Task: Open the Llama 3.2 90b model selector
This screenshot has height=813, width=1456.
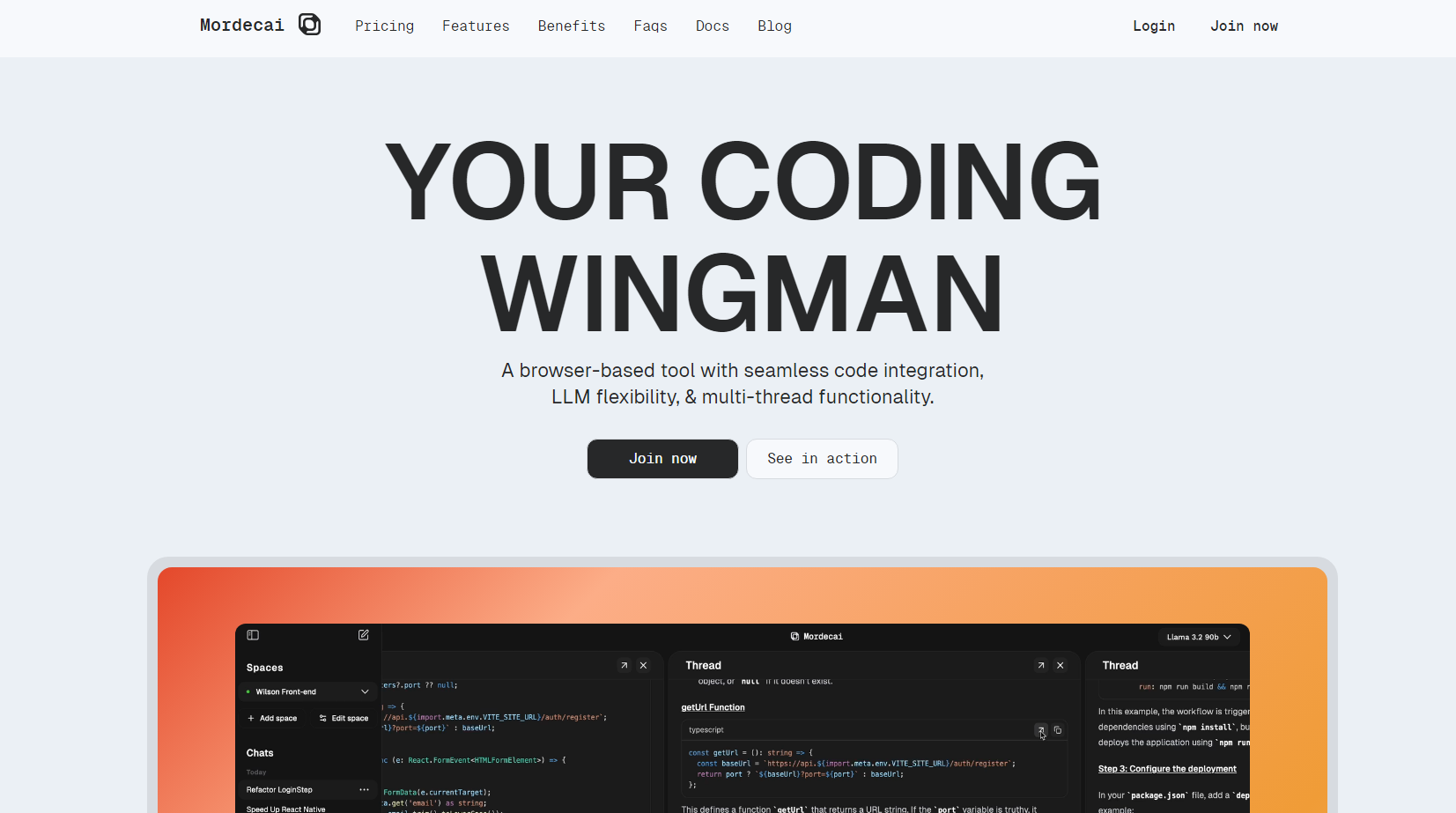Action: pyautogui.click(x=1198, y=637)
